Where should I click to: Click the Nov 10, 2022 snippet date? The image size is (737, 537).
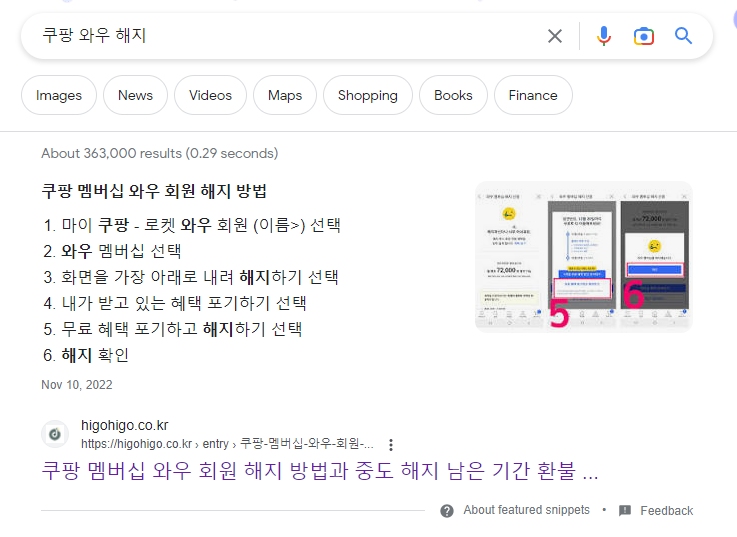pos(77,385)
